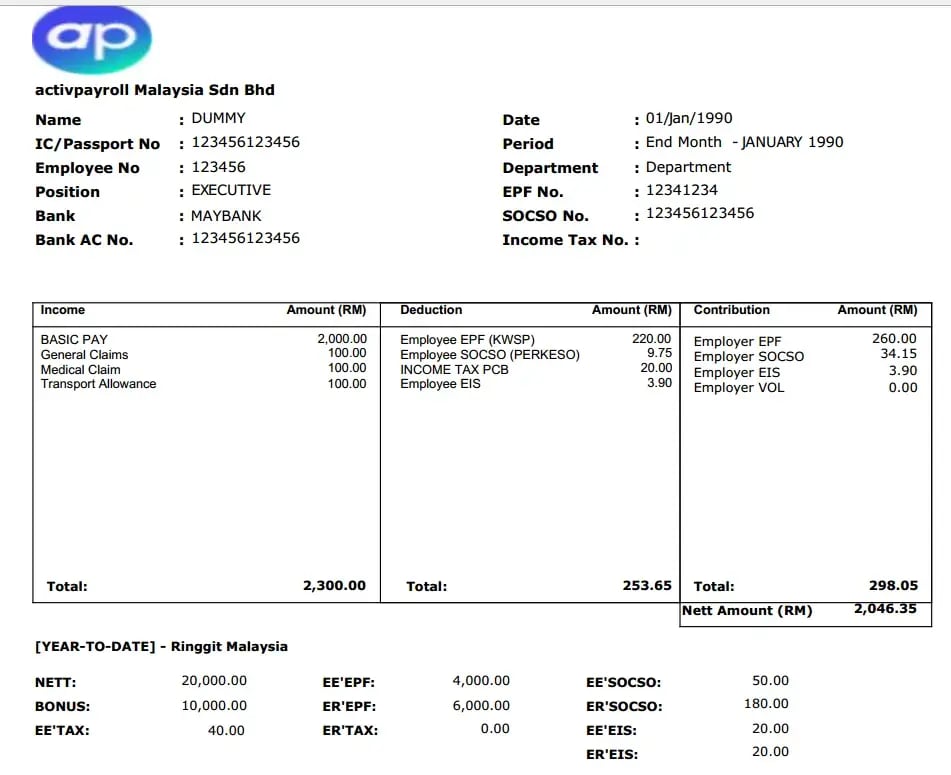Click the Deduction column header
This screenshot has height=775, width=951.
pyautogui.click(x=431, y=310)
